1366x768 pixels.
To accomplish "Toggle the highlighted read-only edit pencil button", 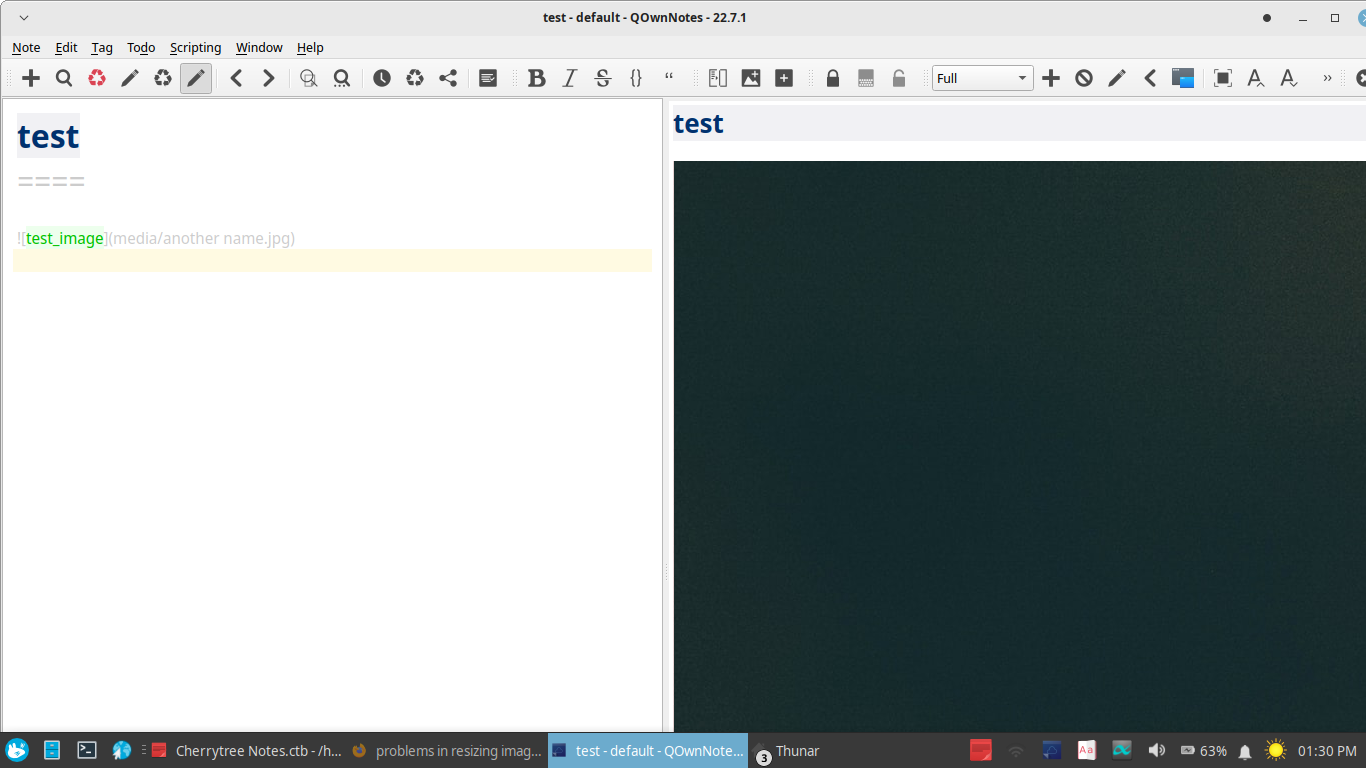I will tap(196, 78).
